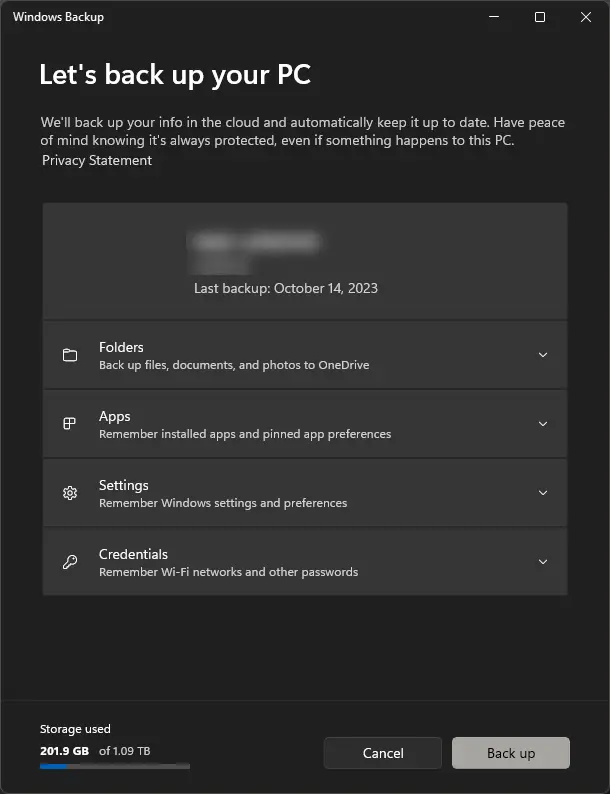
Task: Open the Privacy Statement link
Action: pos(97,161)
